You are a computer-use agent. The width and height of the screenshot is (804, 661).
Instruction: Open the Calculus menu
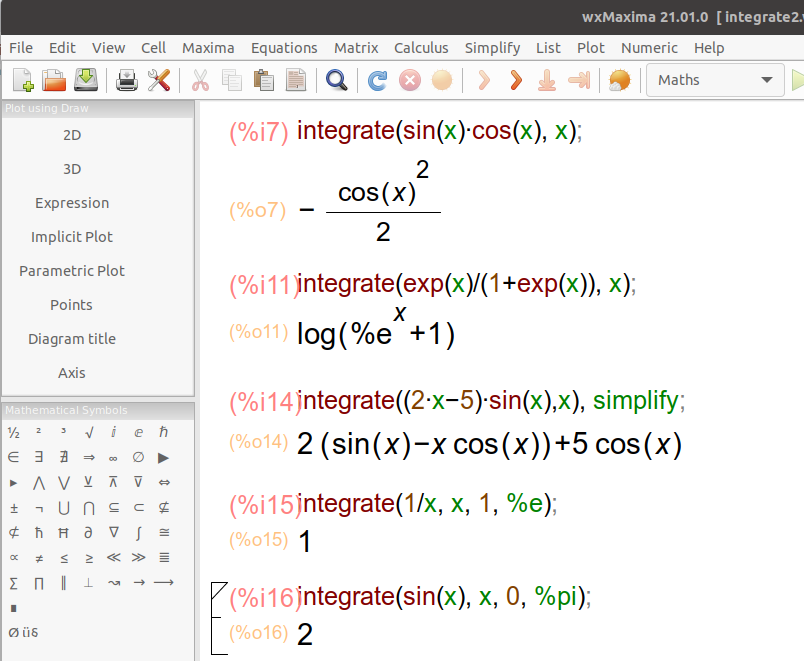tap(421, 47)
